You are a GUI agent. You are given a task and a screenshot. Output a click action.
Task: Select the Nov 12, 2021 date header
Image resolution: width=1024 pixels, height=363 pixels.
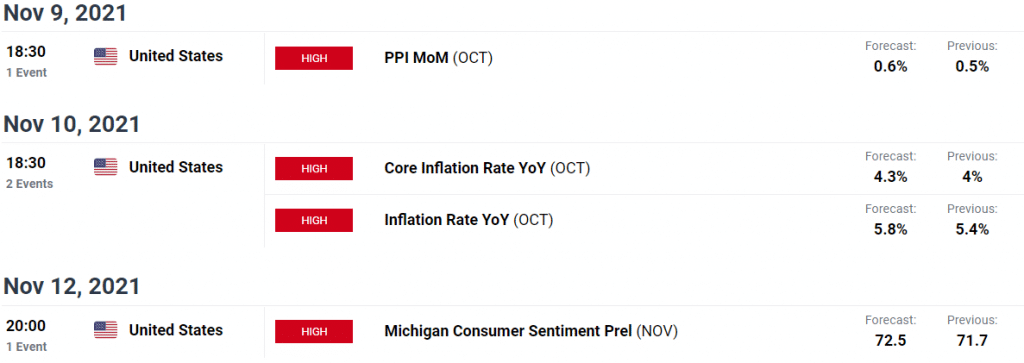71,287
